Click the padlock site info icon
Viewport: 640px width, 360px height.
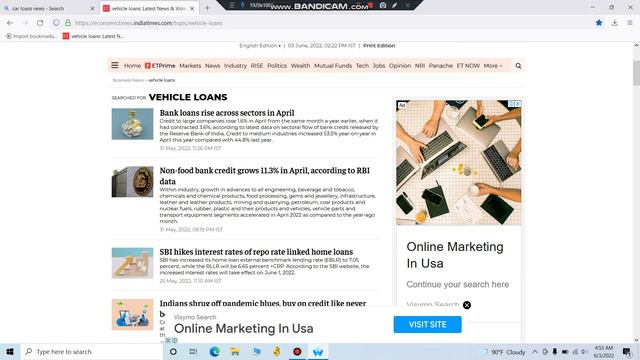[x=68, y=23]
